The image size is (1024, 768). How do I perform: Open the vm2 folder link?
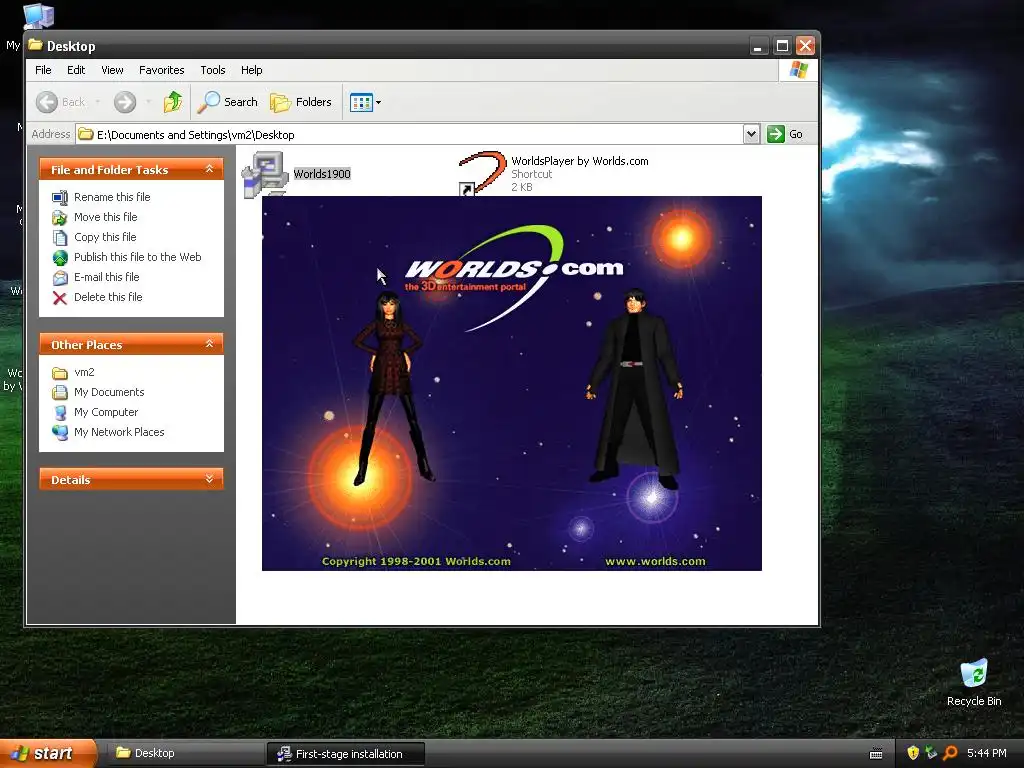click(x=84, y=372)
